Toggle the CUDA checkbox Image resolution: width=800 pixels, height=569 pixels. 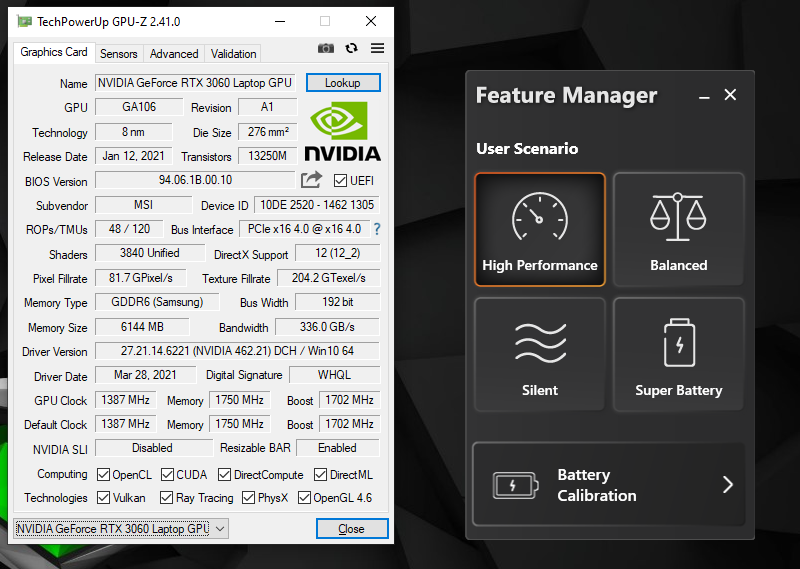click(x=167, y=475)
